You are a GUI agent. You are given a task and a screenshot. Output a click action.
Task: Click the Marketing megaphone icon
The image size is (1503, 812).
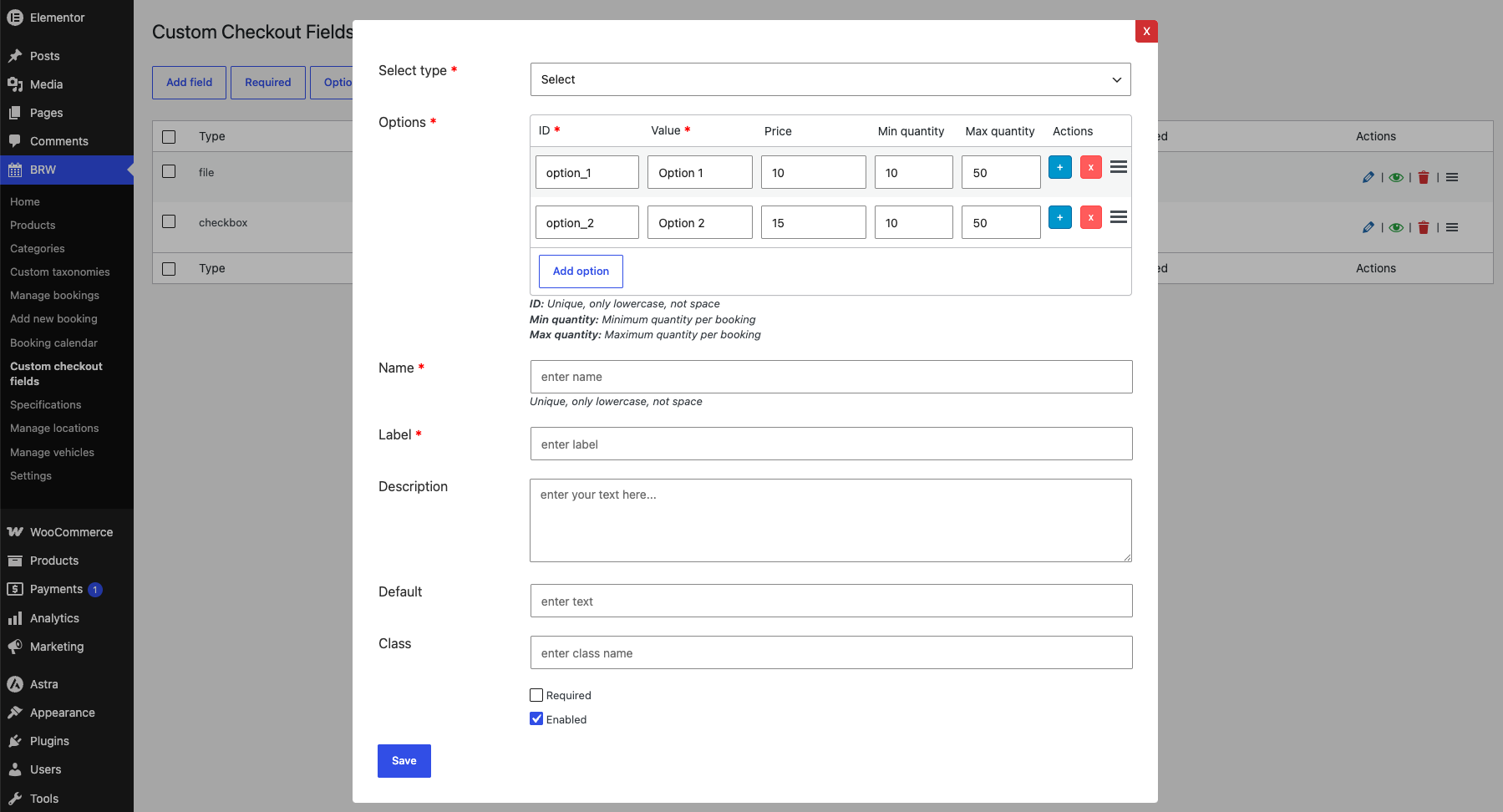click(15, 647)
